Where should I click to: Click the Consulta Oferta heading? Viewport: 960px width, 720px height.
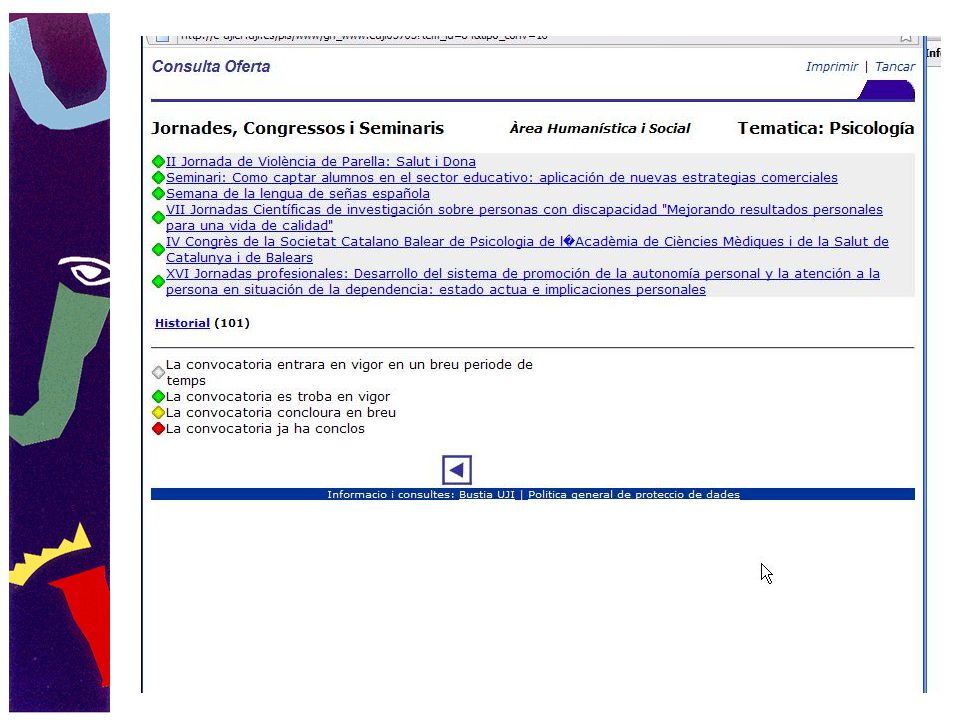(211, 67)
